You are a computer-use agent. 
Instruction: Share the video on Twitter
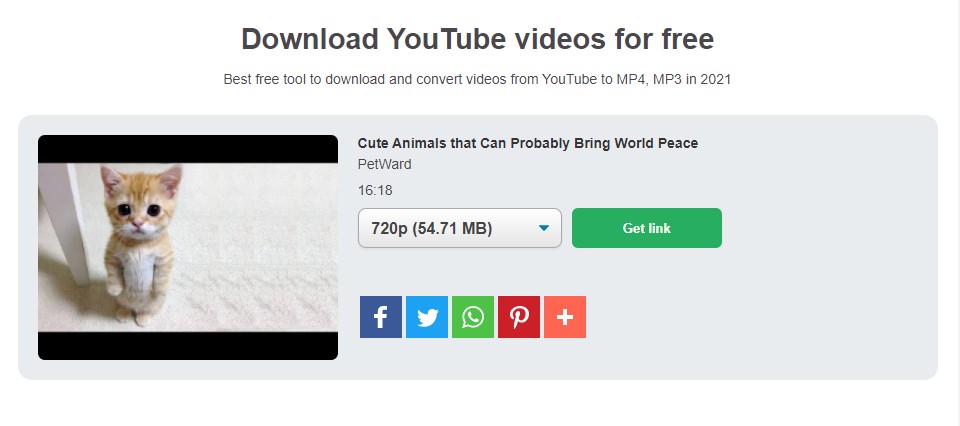(427, 317)
